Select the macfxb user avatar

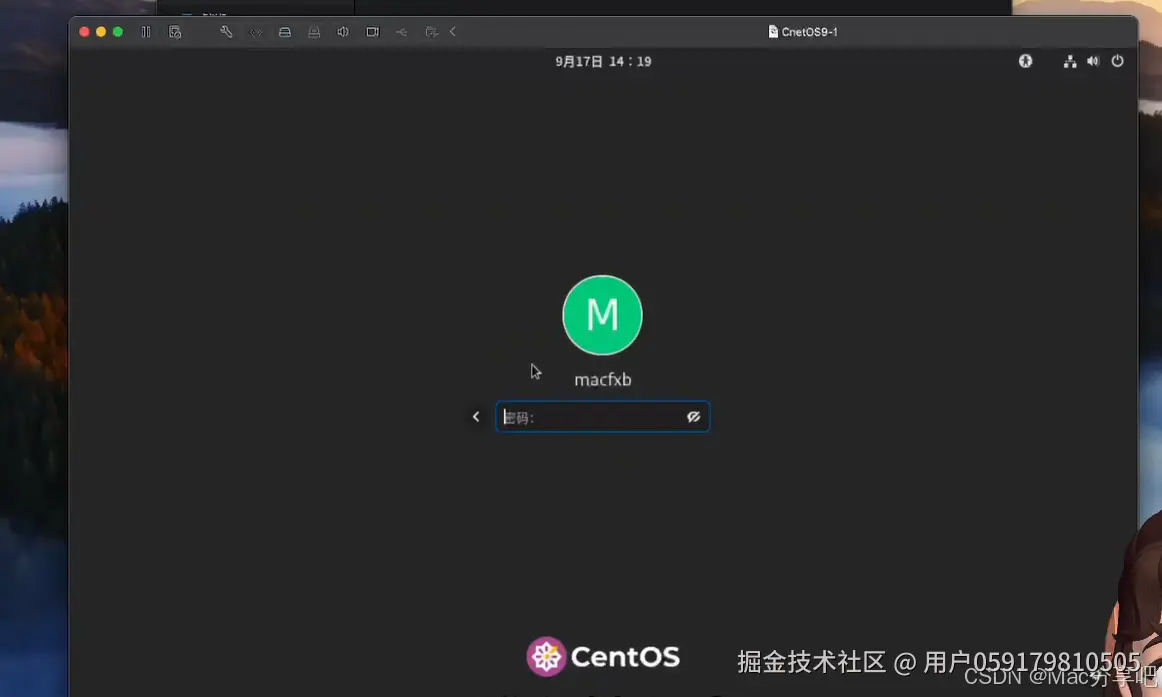click(x=602, y=315)
